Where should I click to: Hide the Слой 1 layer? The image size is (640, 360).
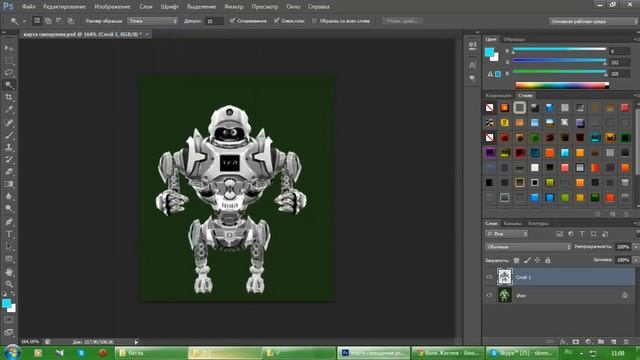[x=489, y=277]
